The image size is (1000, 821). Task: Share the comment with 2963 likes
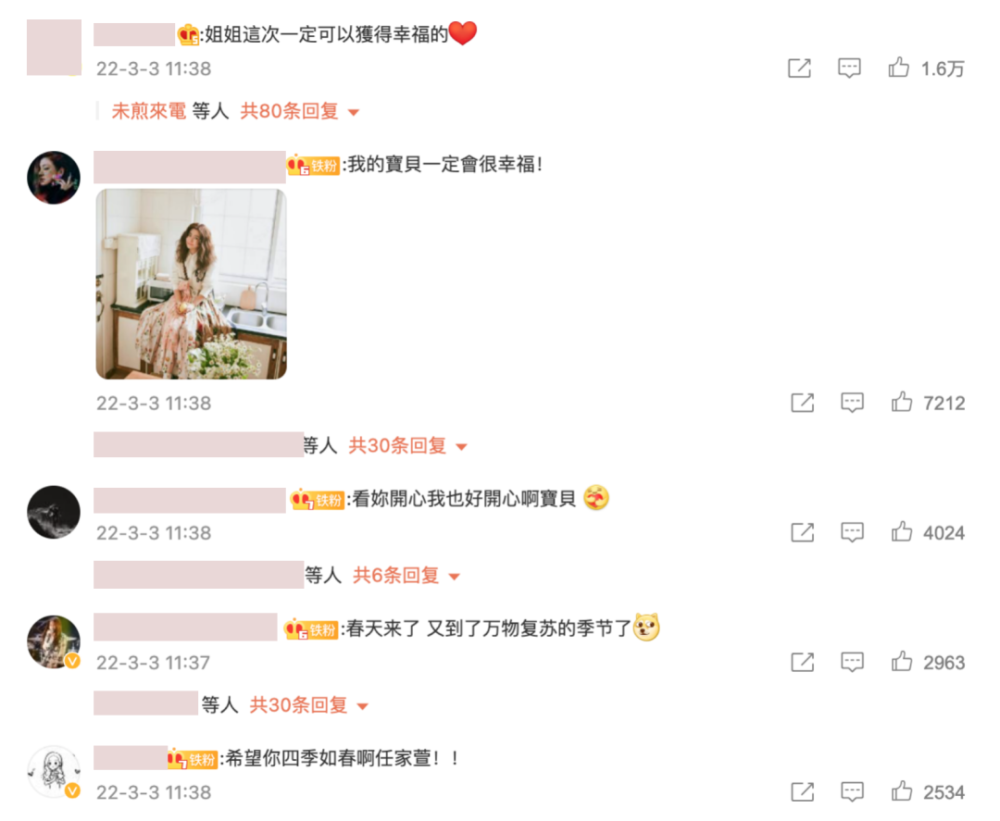click(x=802, y=662)
